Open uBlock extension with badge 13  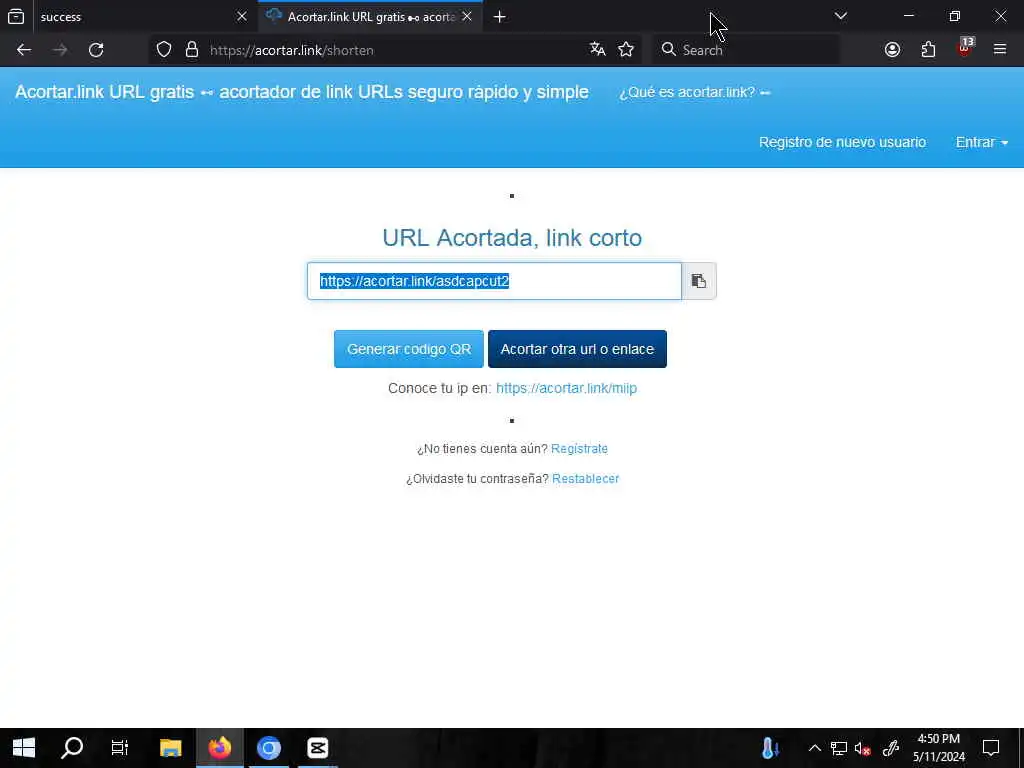965,48
